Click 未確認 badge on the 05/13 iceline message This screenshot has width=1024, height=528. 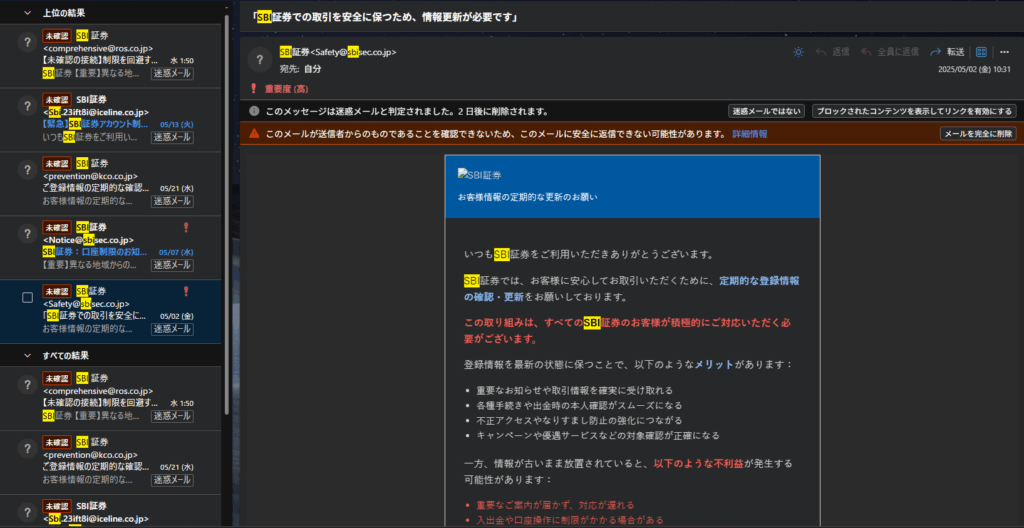[57, 99]
